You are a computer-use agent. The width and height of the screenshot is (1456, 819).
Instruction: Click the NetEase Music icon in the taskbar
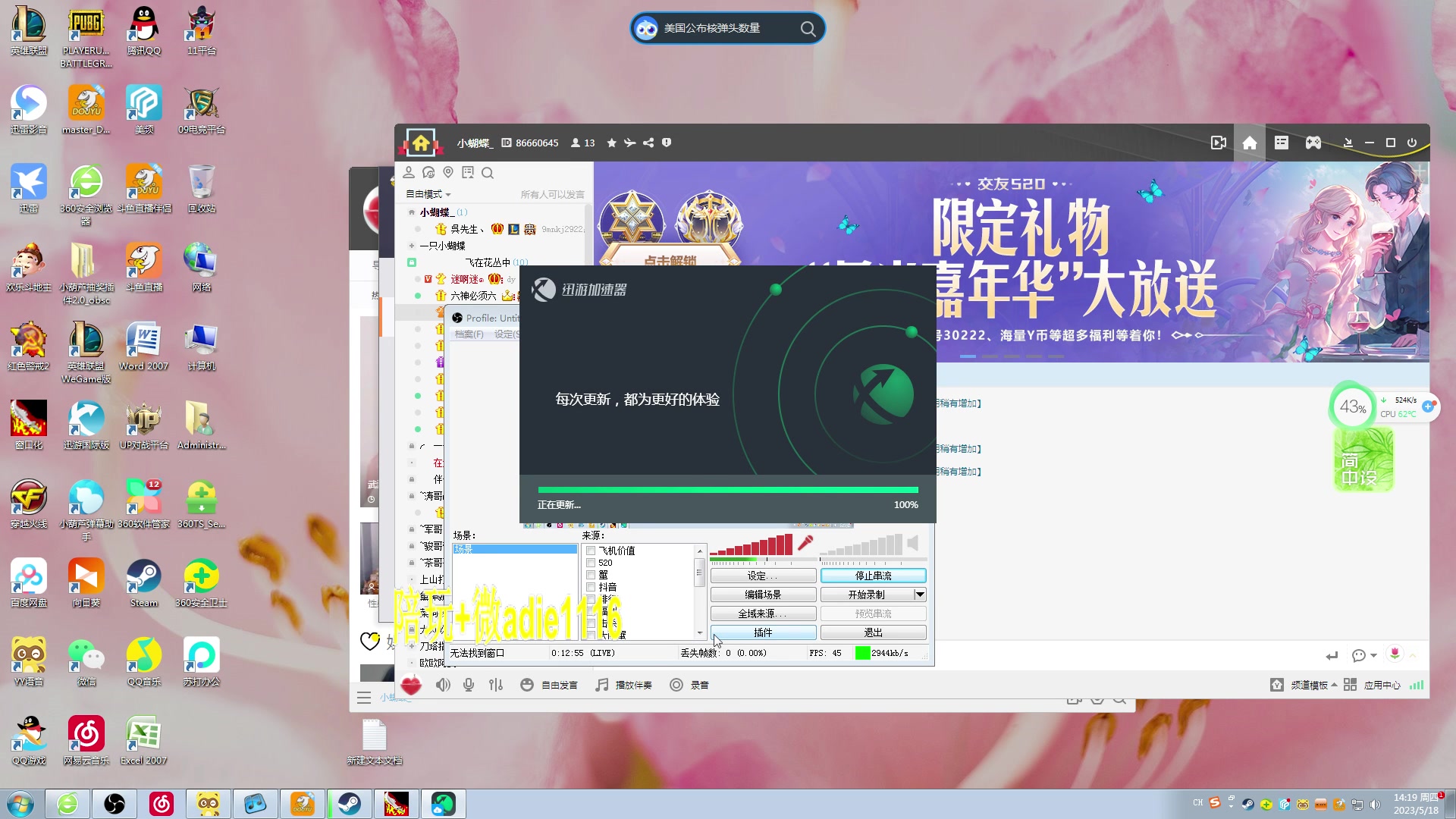162,804
